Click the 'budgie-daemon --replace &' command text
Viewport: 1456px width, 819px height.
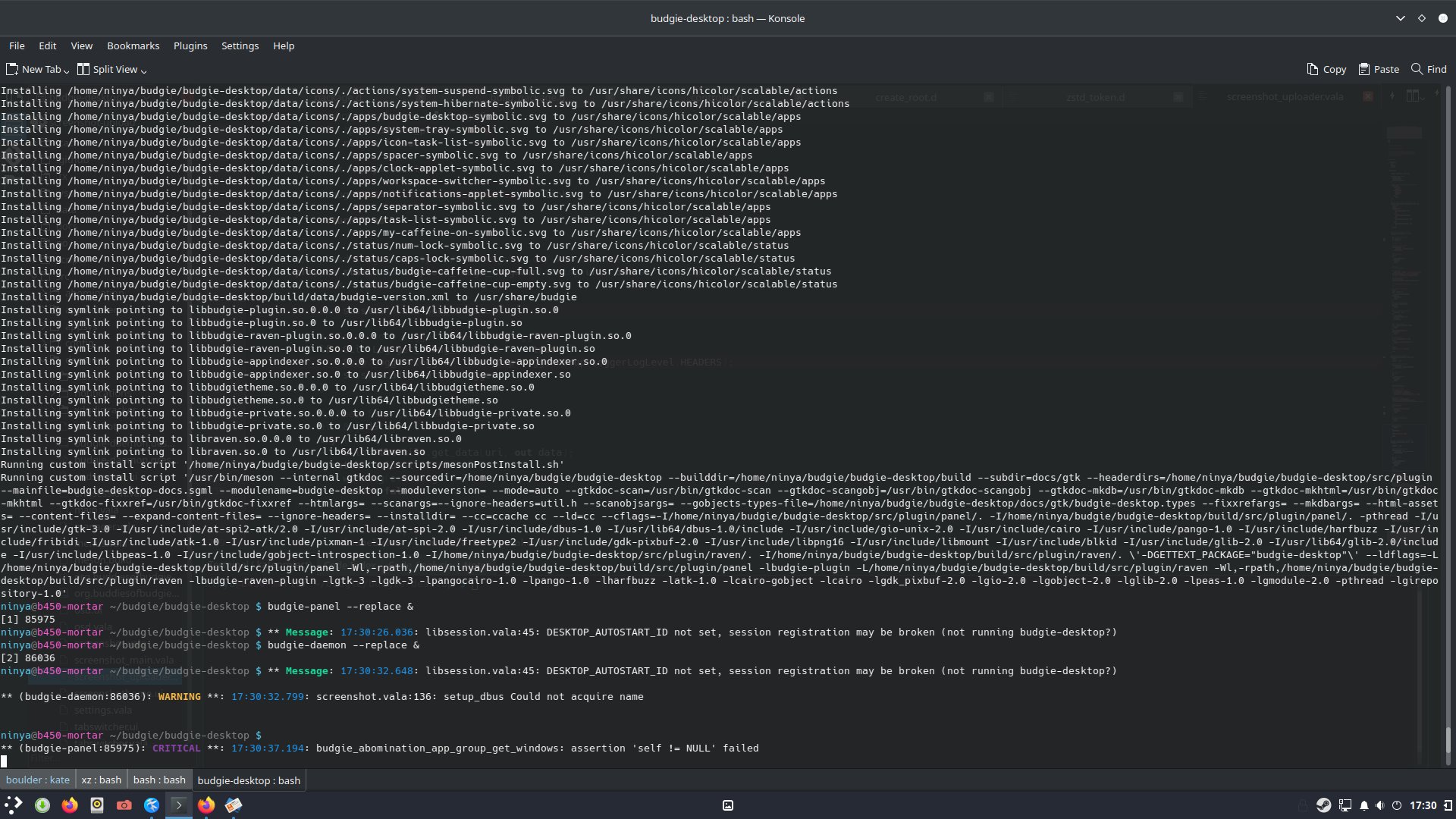click(x=344, y=645)
